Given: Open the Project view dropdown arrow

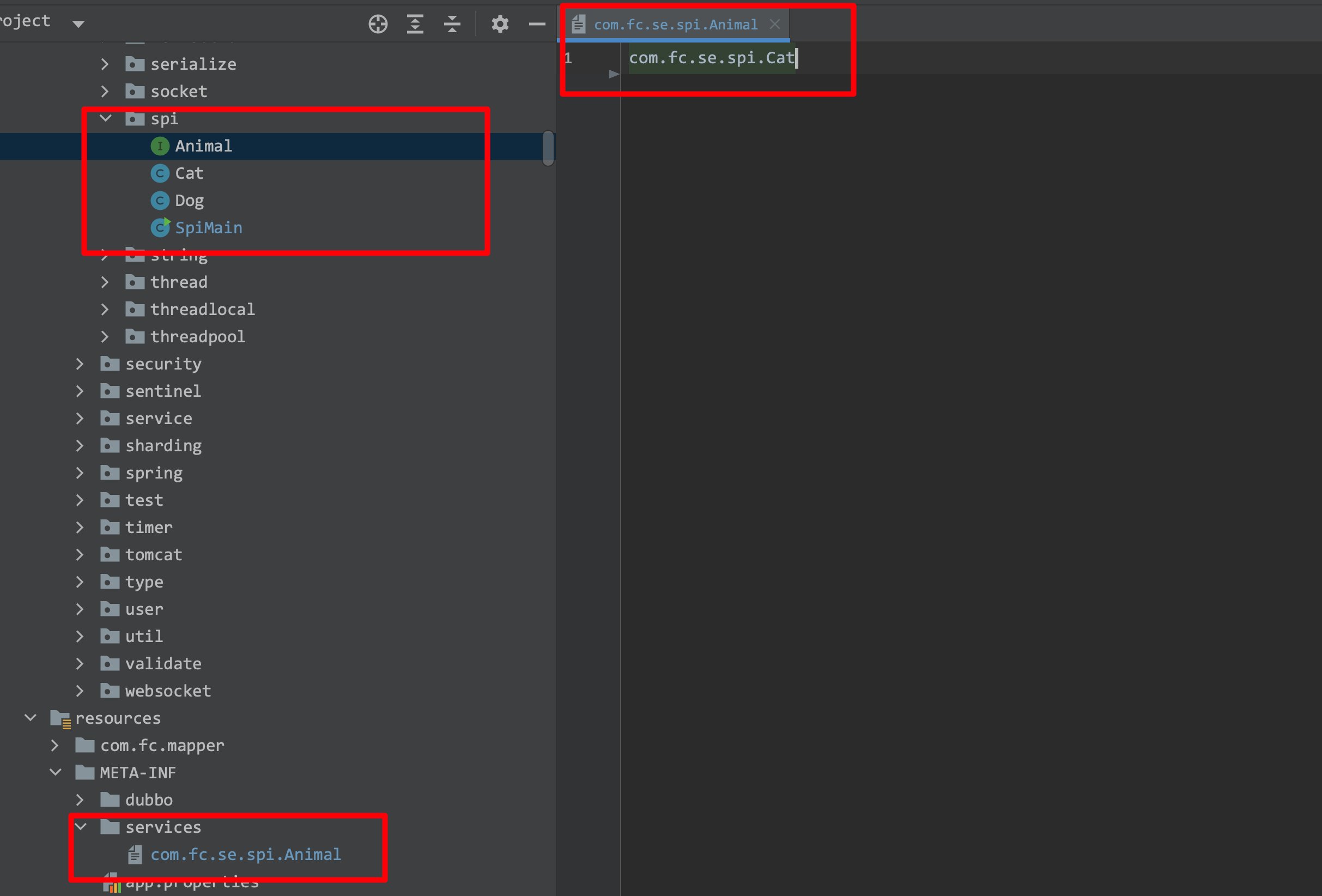Looking at the screenshot, I should 78,24.
